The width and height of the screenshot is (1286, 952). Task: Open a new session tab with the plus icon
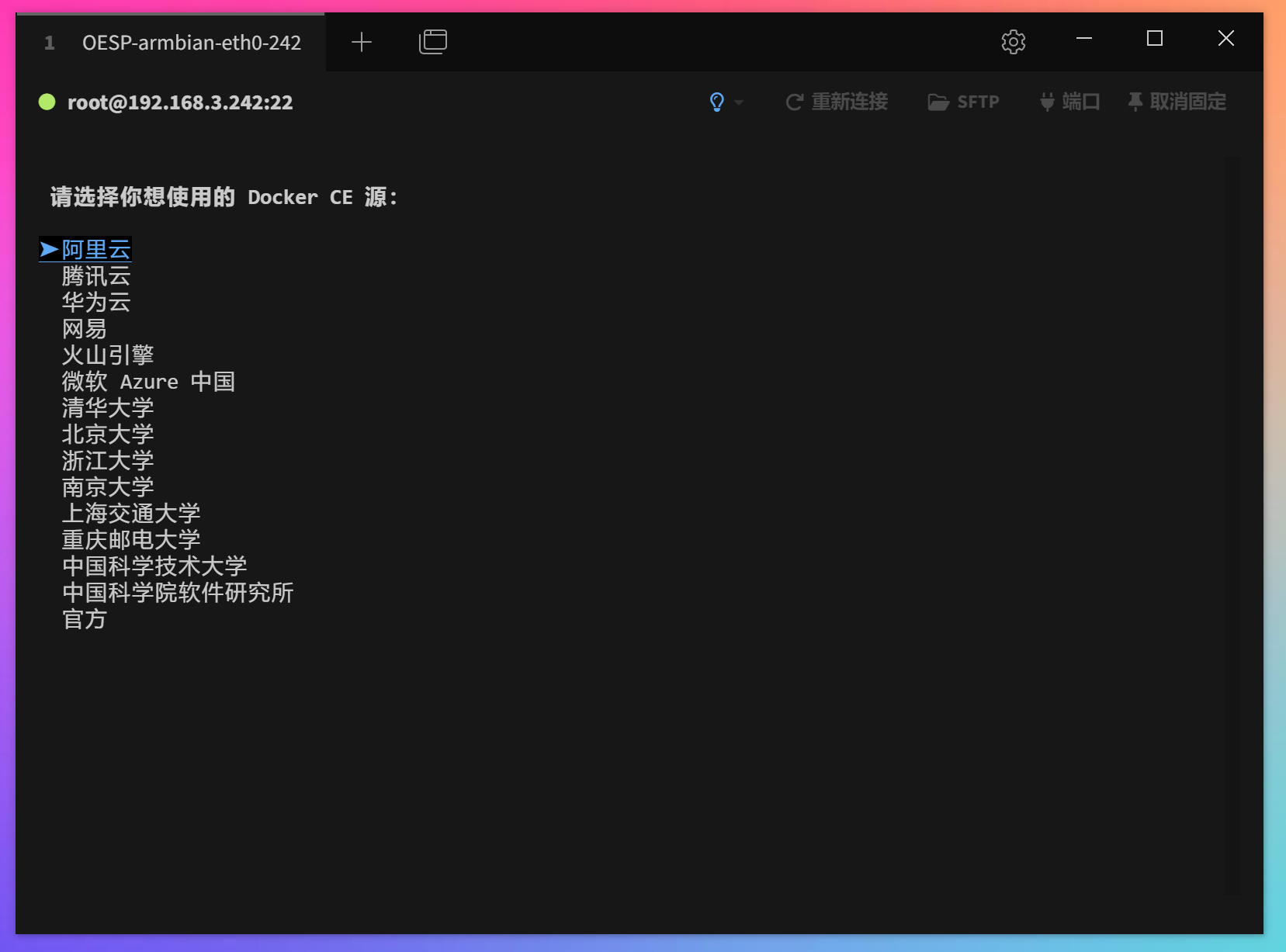pos(360,42)
